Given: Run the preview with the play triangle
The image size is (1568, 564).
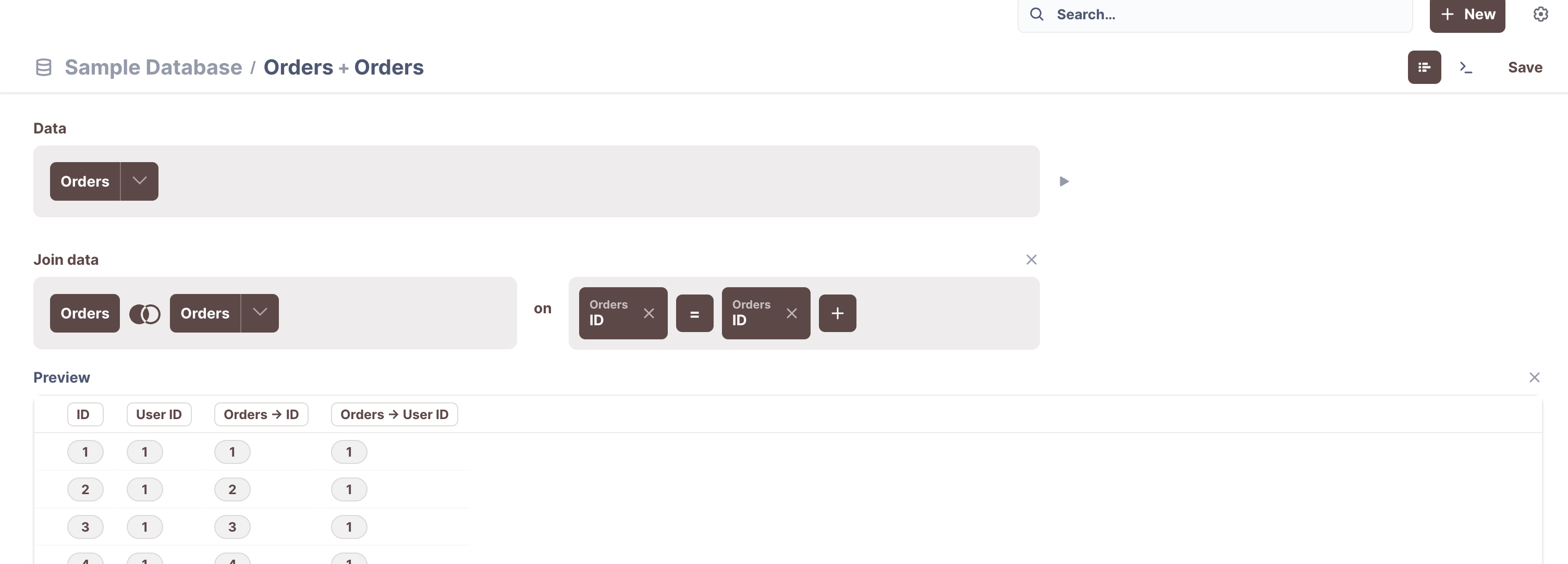Looking at the screenshot, I should (x=1064, y=181).
